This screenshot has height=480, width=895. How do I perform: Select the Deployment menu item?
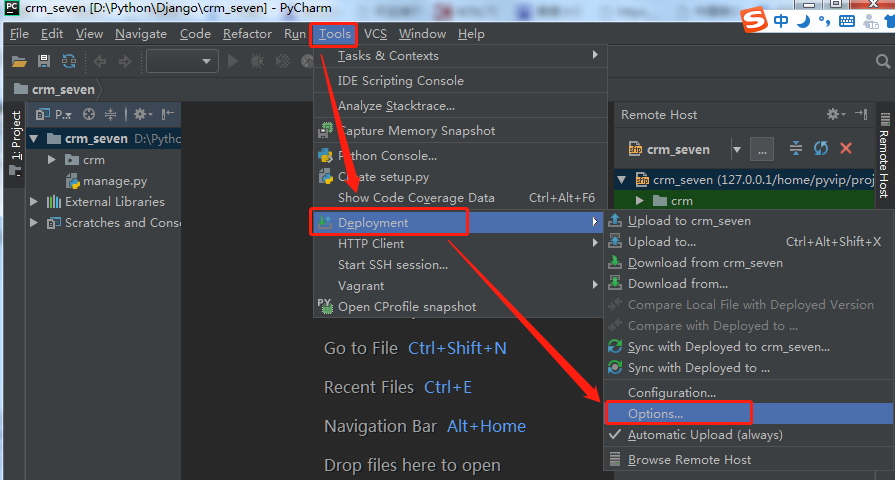[x=459, y=223]
